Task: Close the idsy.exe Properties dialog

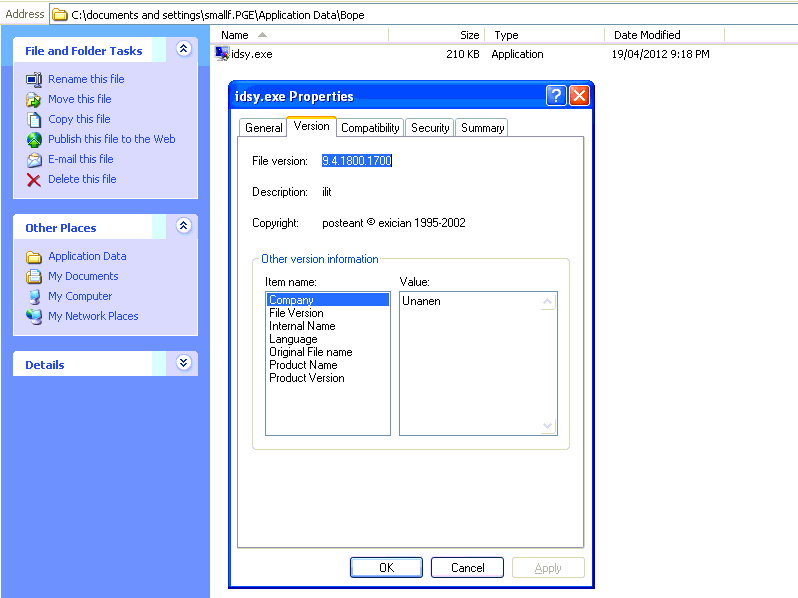Action: [x=579, y=95]
